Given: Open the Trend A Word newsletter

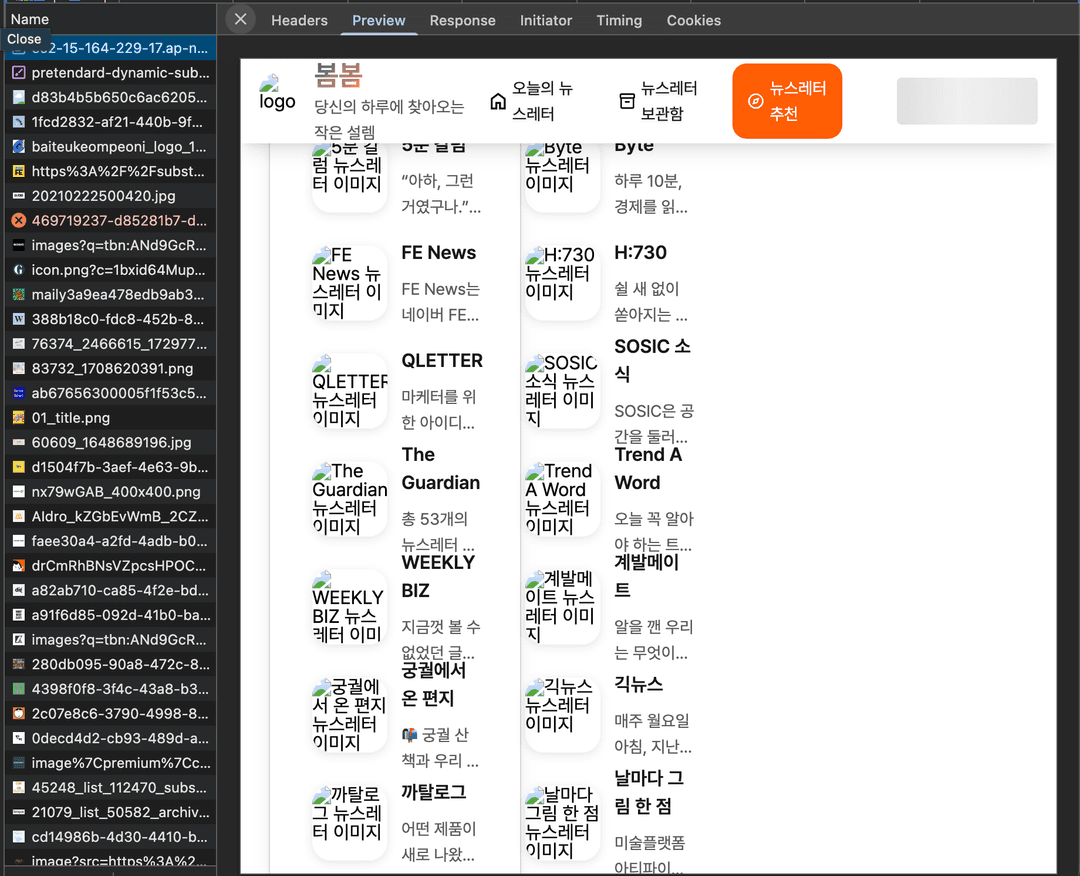Looking at the screenshot, I should [612, 499].
